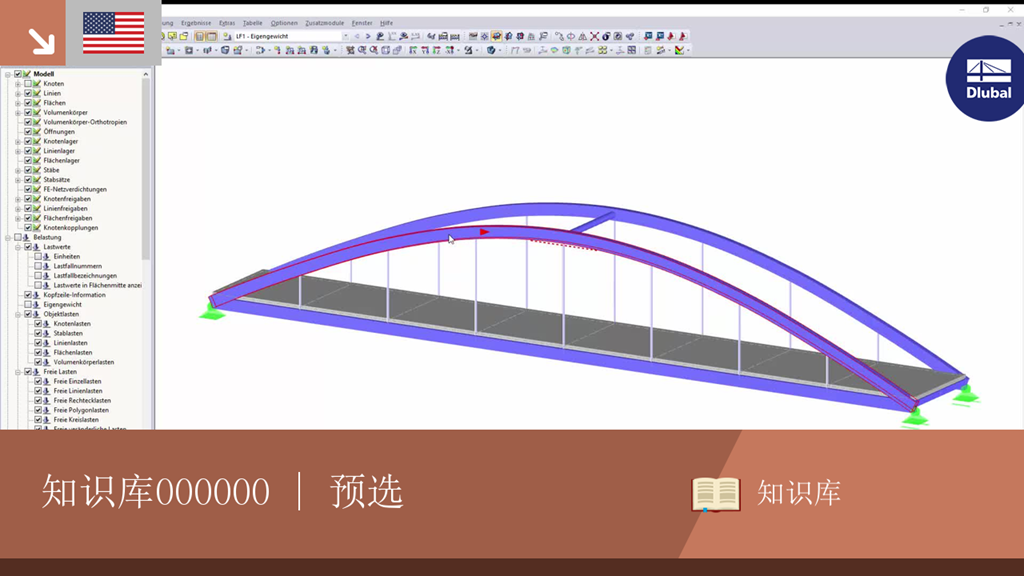
Task: Enable the Eigengewicht checkbox
Action: tap(28, 304)
